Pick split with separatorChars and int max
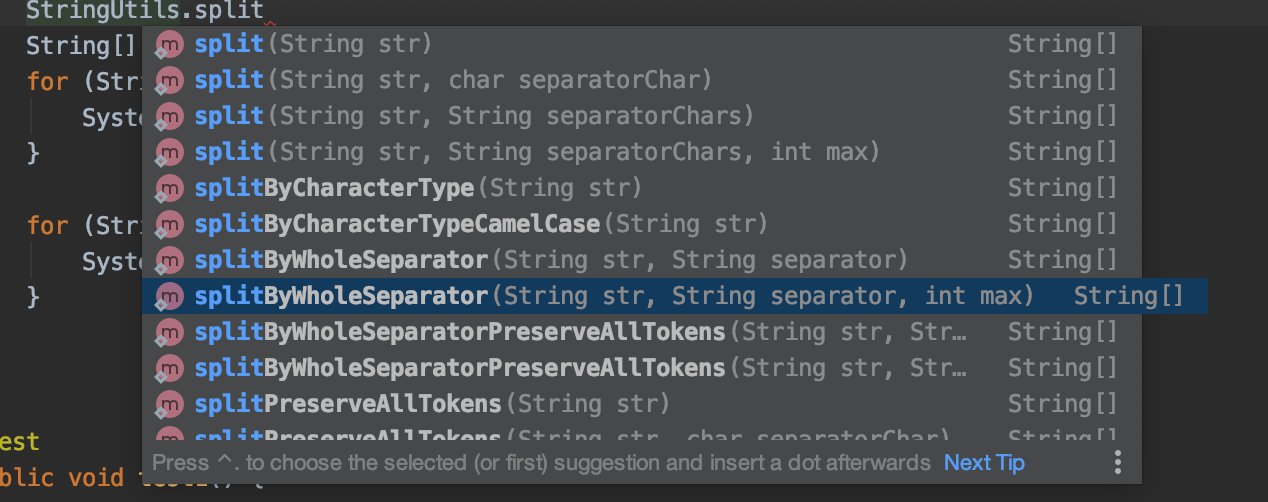1268x502 pixels. pyautogui.click(x=537, y=152)
